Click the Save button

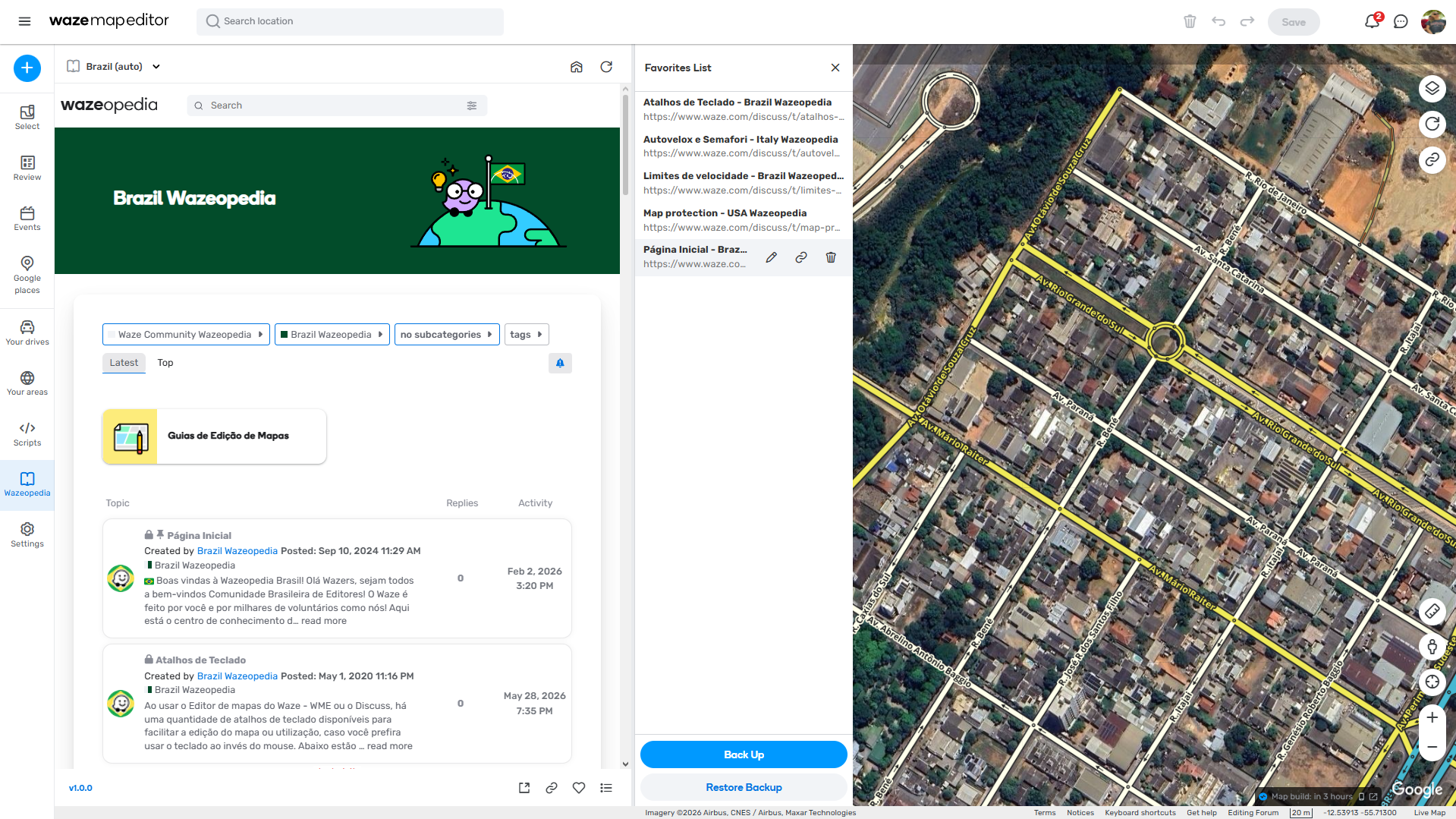(1294, 22)
